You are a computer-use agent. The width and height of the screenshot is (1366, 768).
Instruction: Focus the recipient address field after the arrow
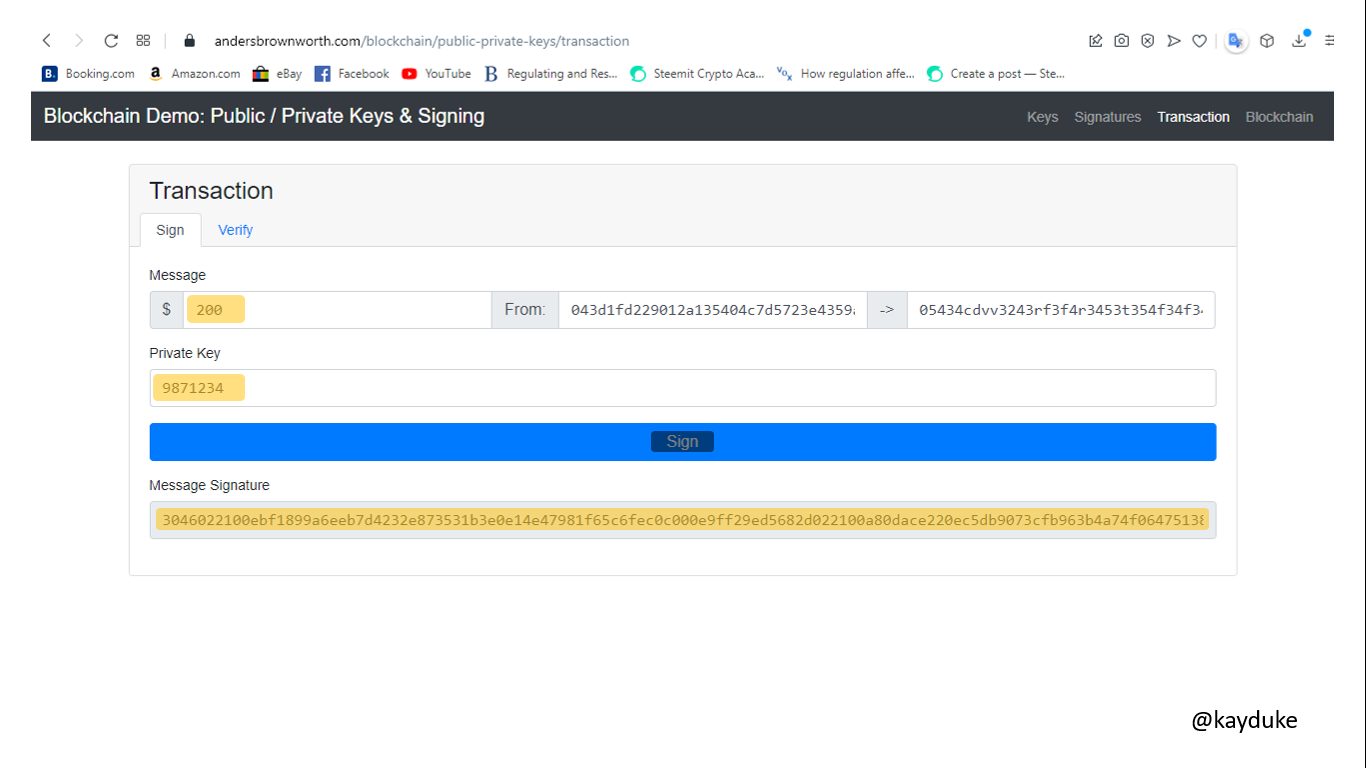[1061, 310]
